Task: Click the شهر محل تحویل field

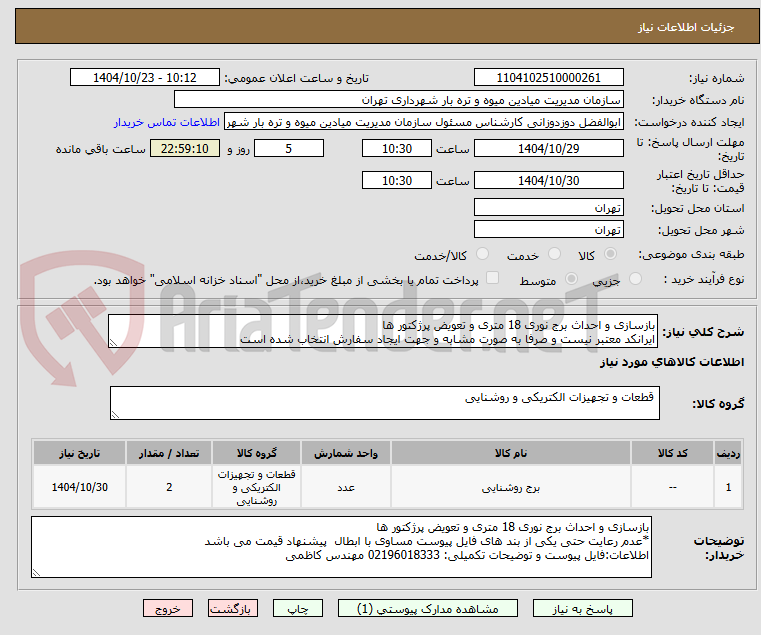Action: coord(548,229)
